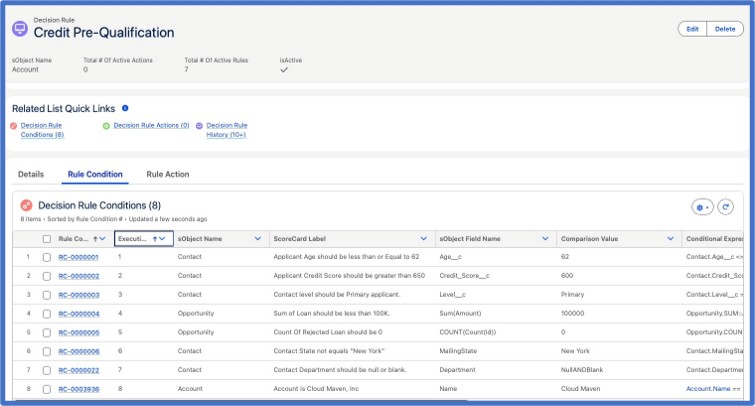
Task: Click the green Decision Rule Actions quick link icon
Action: (106, 126)
